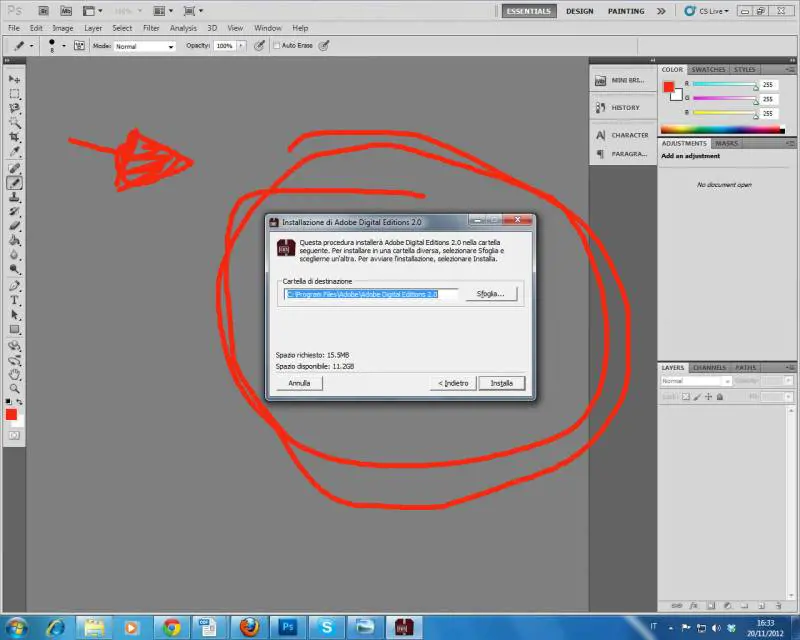
Task: Select the Horizontal Type tool
Action: [14, 300]
